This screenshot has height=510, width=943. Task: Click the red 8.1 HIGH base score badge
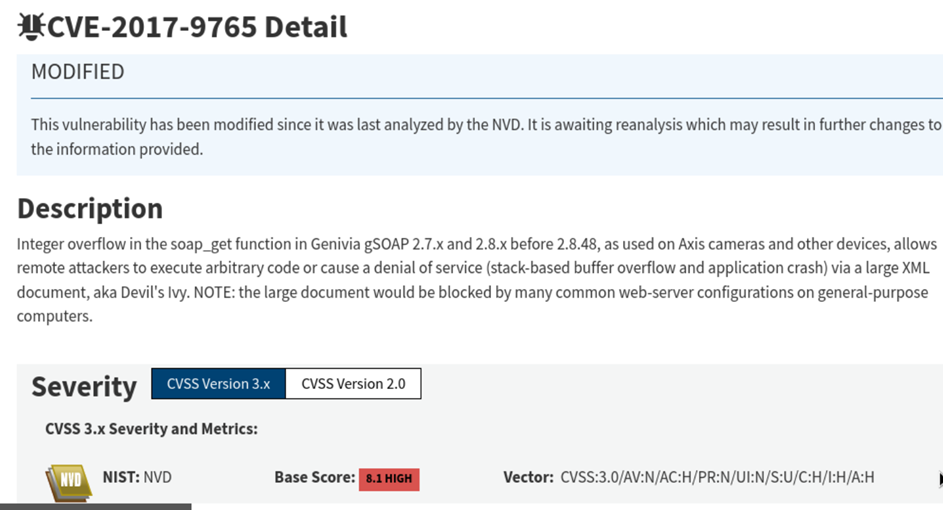click(x=389, y=479)
